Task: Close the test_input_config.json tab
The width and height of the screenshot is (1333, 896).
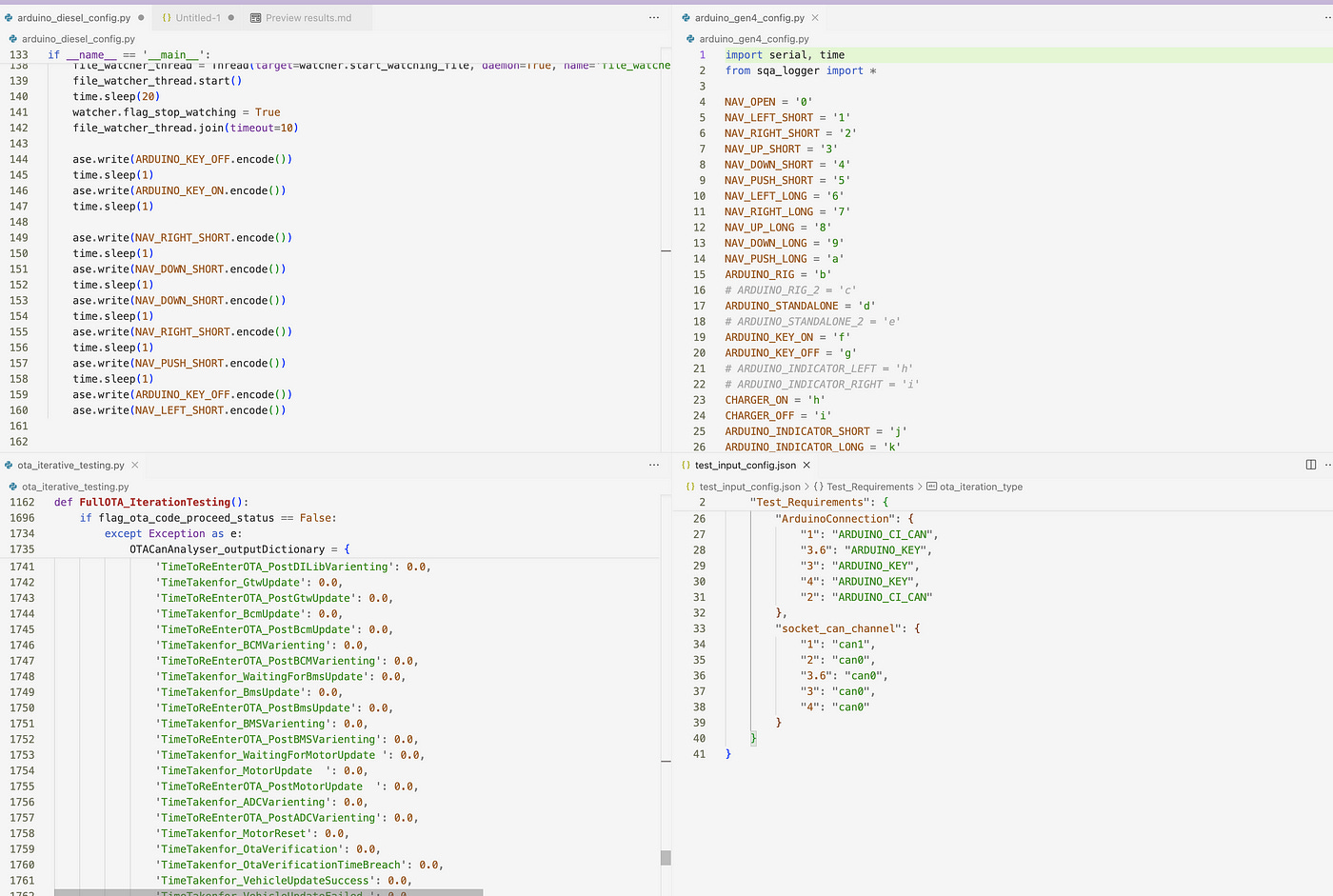Action: [x=806, y=465]
